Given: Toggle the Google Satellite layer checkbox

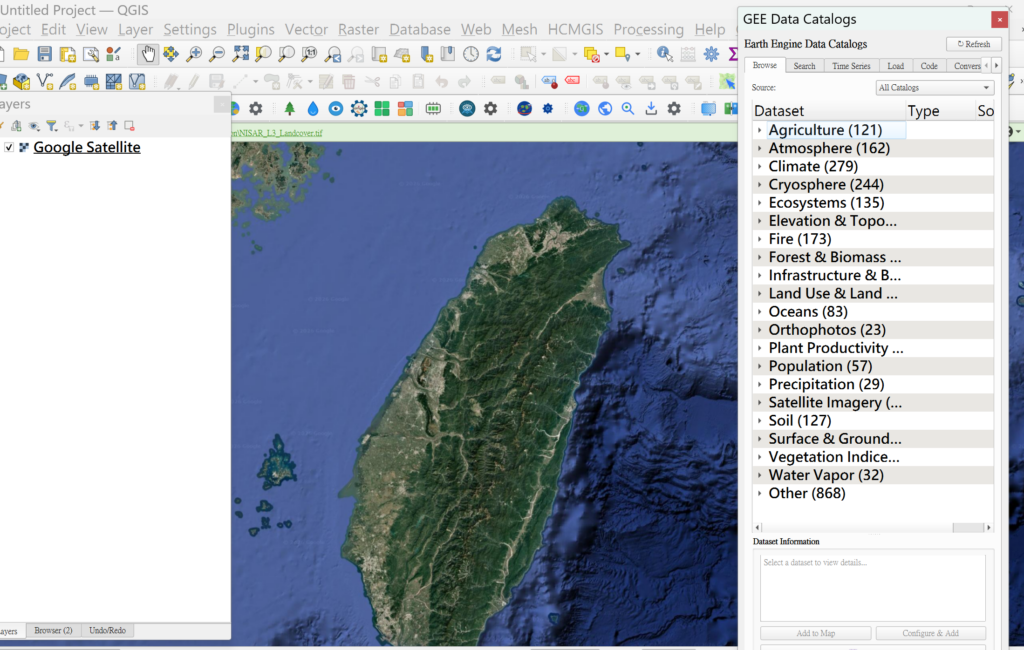Looking at the screenshot, I should (x=9, y=148).
